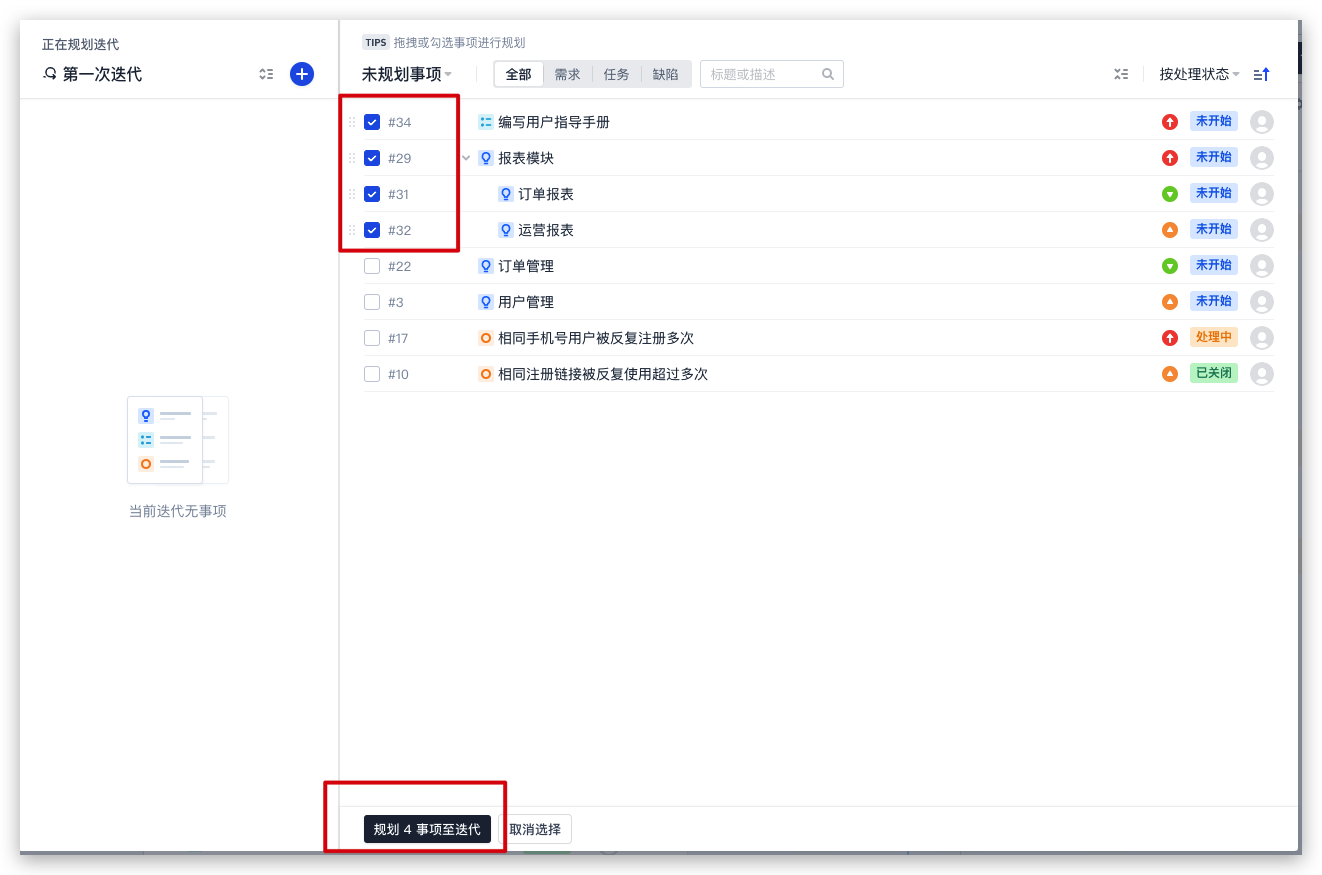
Task: Click the assignee avatar on row #34
Action: [1262, 122]
